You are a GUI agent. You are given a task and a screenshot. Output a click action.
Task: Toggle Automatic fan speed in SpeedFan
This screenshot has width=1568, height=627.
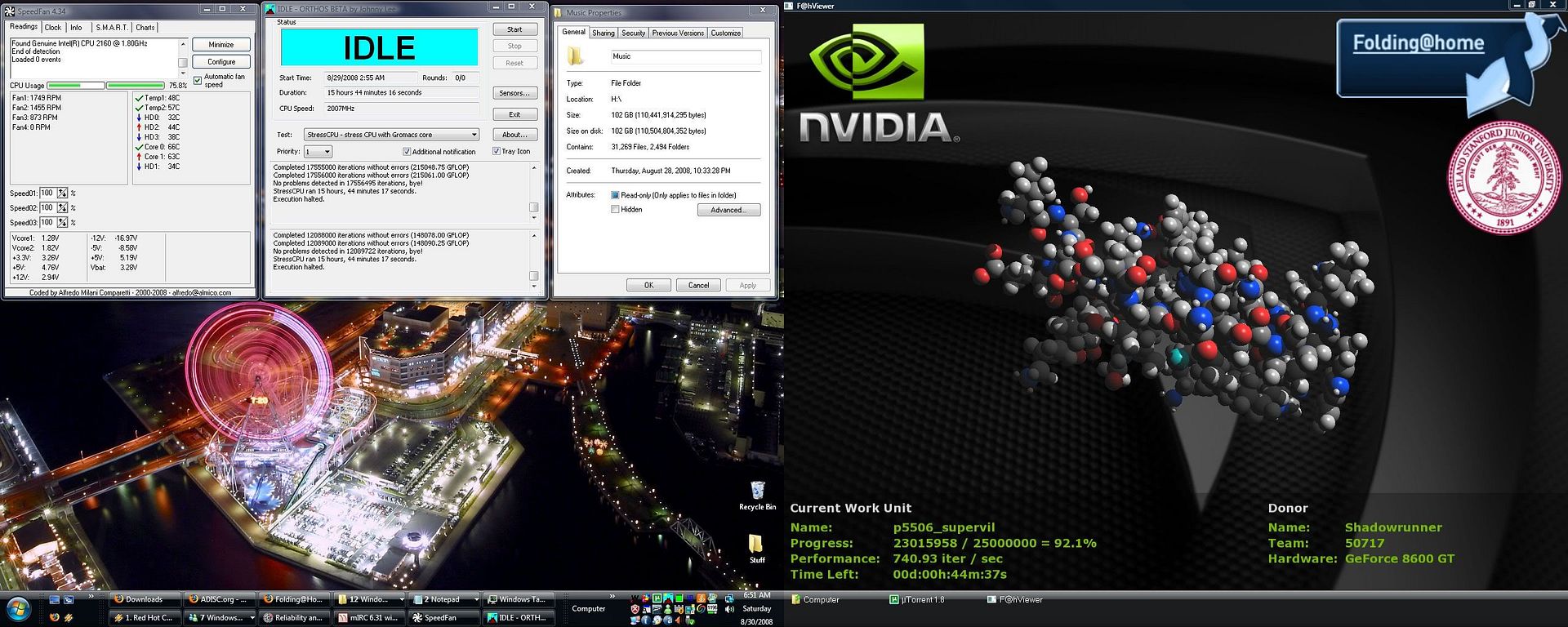198,80
